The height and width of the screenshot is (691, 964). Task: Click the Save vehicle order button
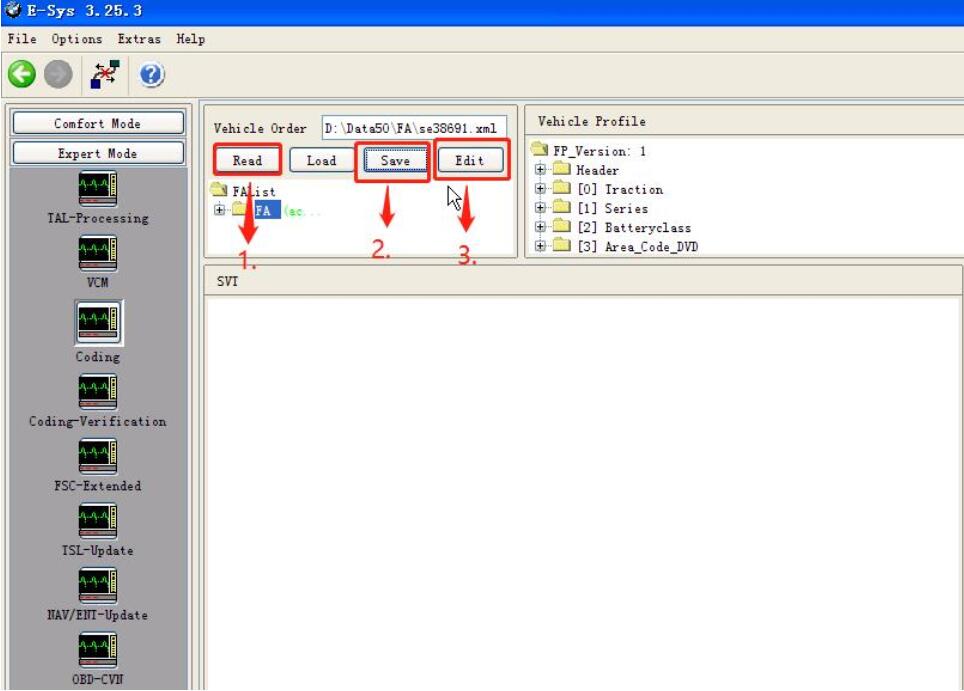(395, 160)
